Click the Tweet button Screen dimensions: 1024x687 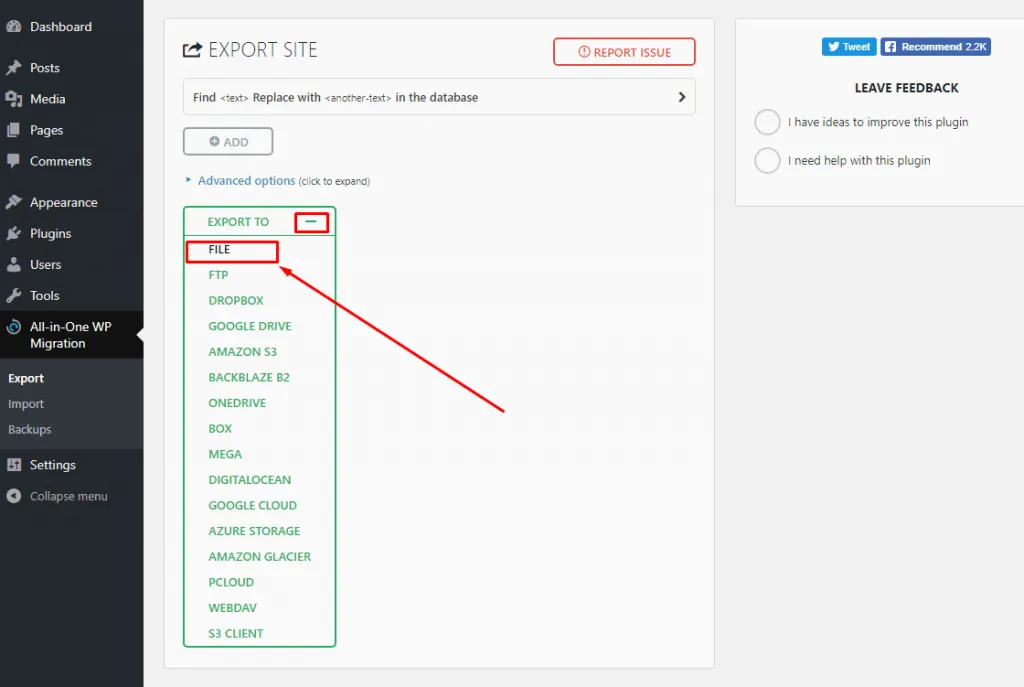point(849,46)
